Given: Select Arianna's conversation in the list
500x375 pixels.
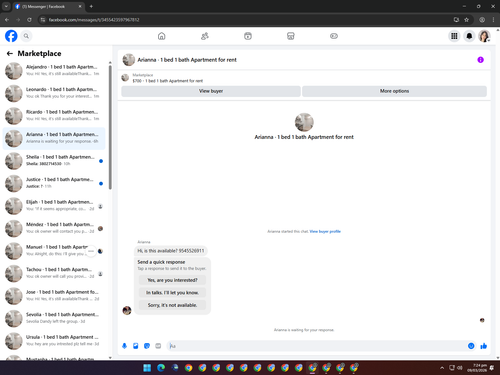Looking at the screenshot, I should point(54,138).
